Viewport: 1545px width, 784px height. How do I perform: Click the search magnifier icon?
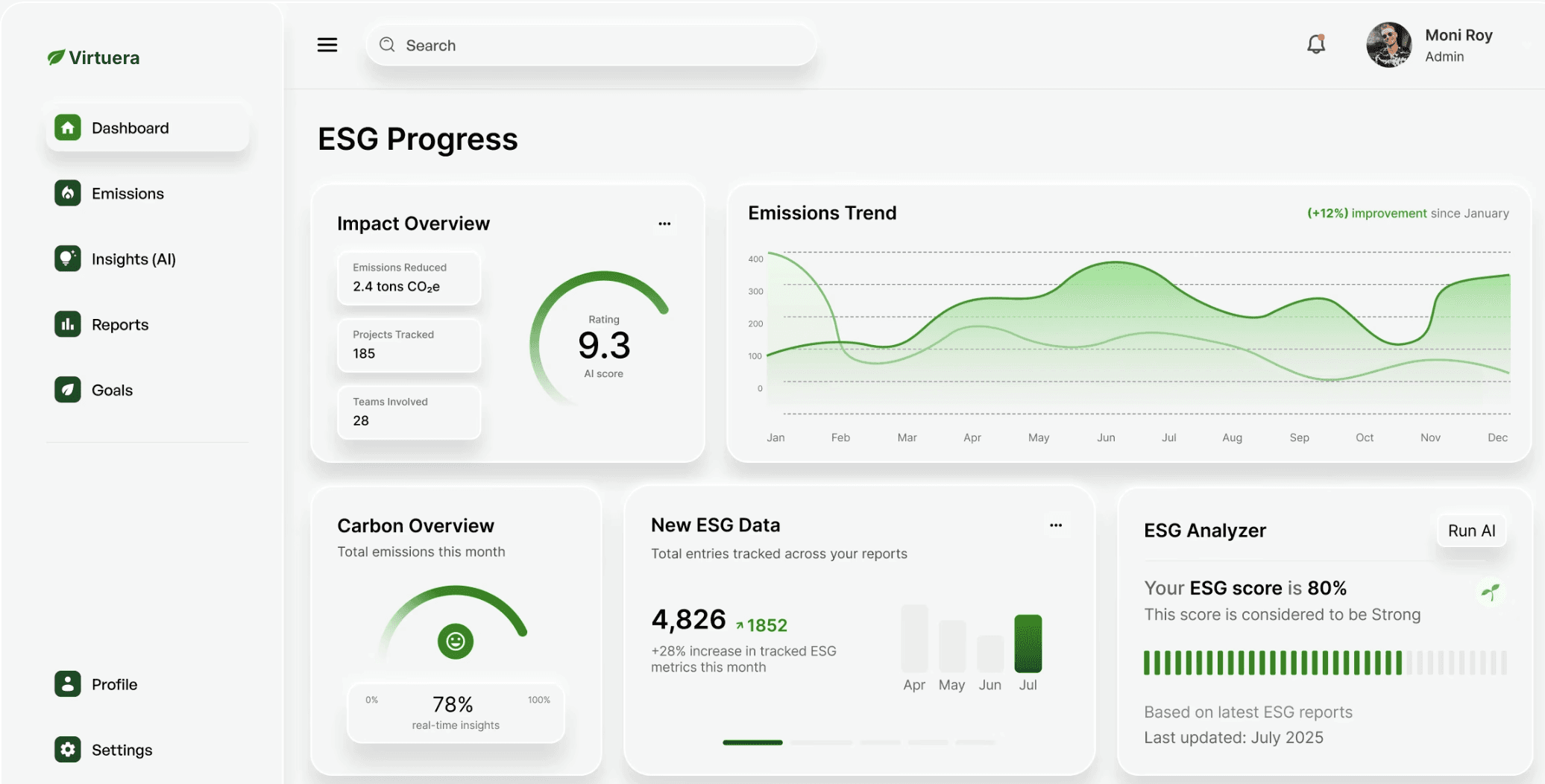pos(387,45)
